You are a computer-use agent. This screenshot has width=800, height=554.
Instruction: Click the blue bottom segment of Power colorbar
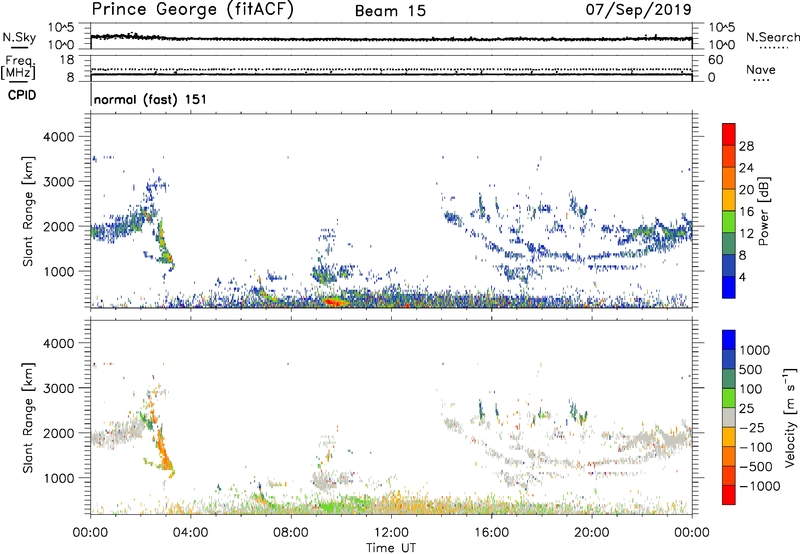coord(729,287)
